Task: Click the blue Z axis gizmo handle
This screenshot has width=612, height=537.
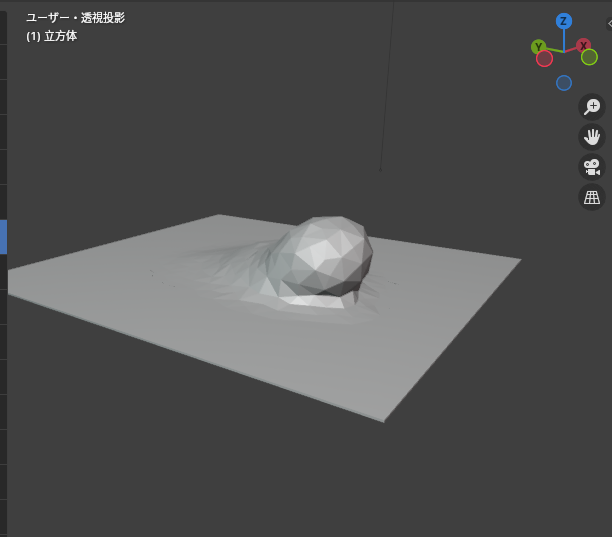Action: tap(564, 21)
